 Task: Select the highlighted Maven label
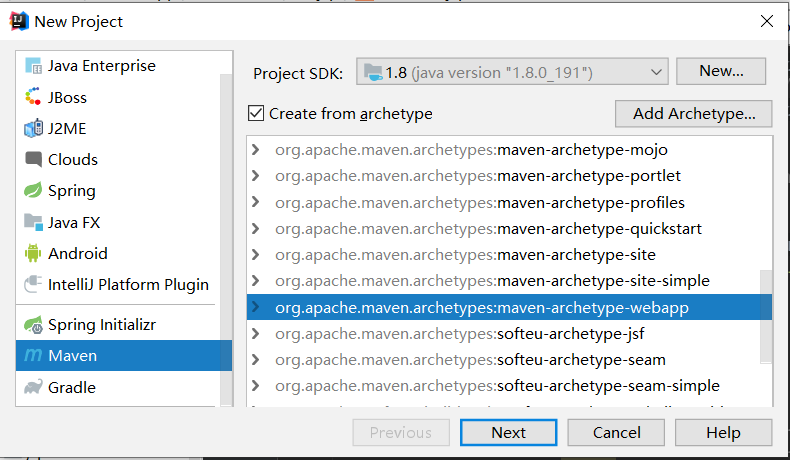pyautogui.click(x=72, y=356)
